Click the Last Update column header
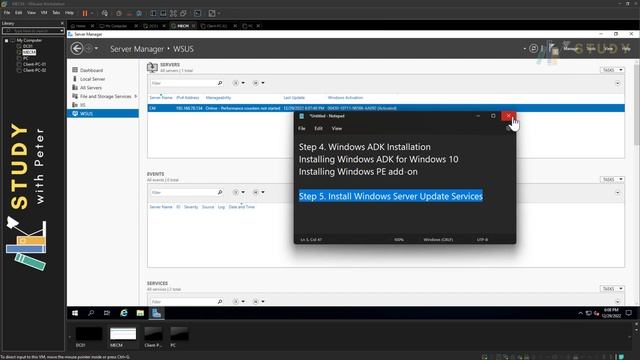This screenshot has height=360, width=640. tap(294, 98)
